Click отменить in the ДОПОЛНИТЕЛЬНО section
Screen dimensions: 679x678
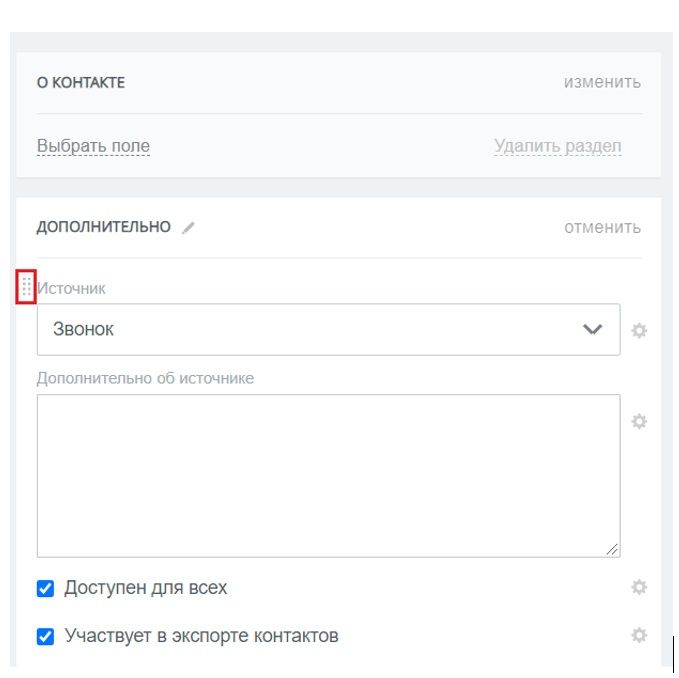click(x=601, y=227)
